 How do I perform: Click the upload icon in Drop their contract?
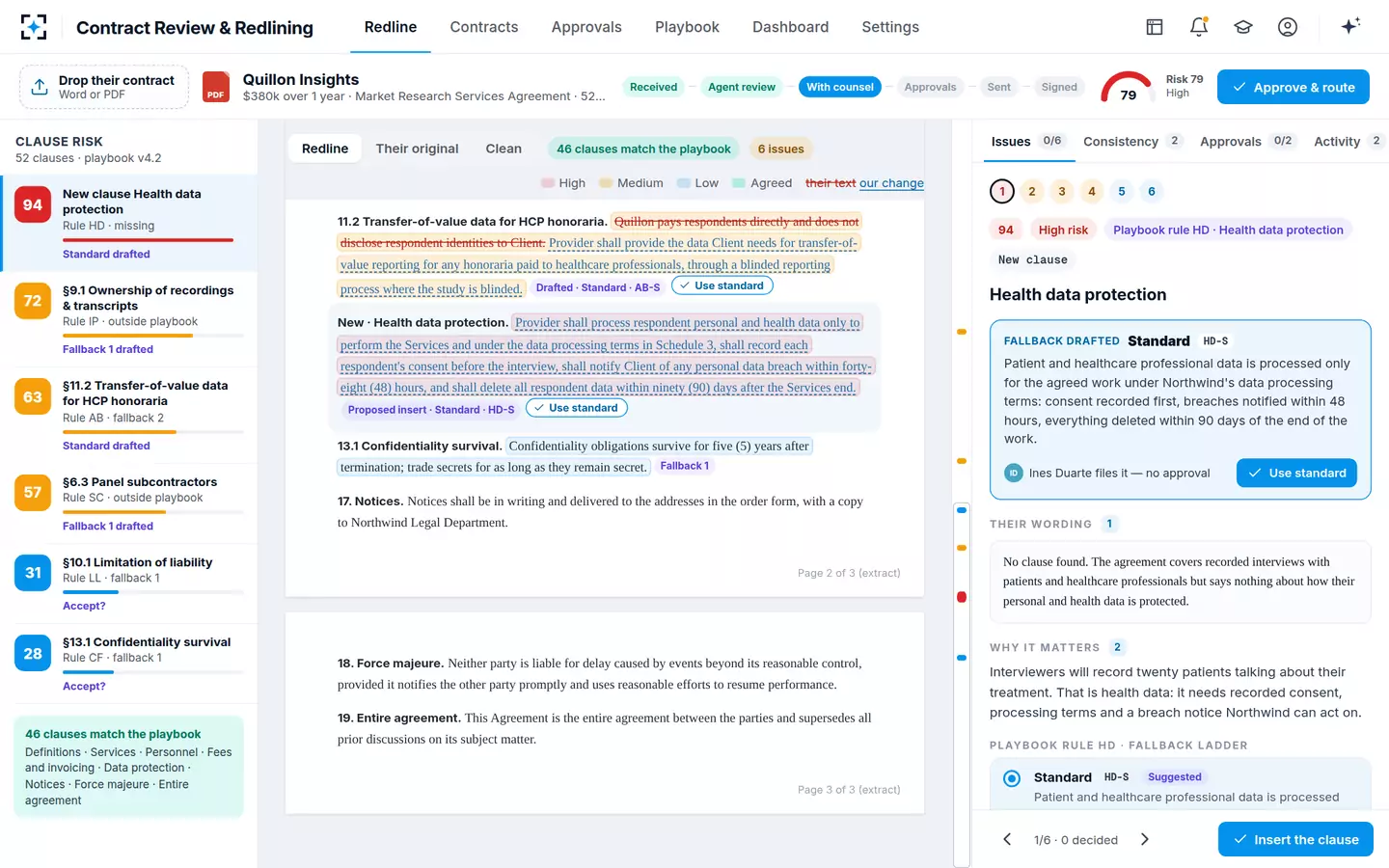(40, 87)
